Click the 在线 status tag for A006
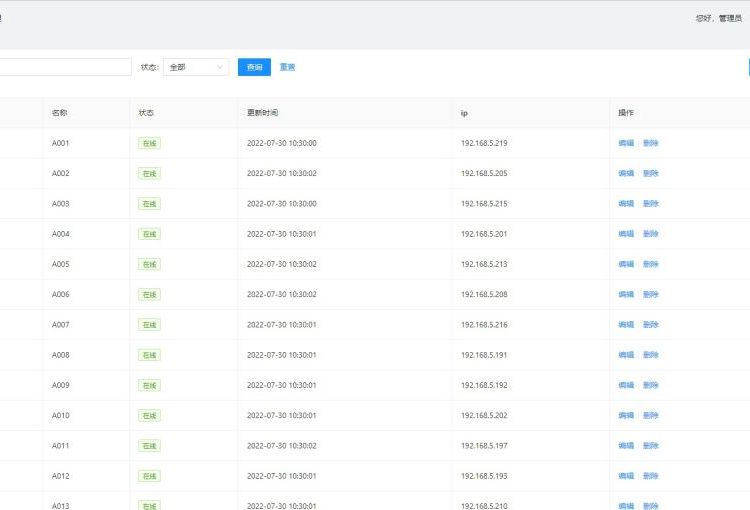 [149, 294]
